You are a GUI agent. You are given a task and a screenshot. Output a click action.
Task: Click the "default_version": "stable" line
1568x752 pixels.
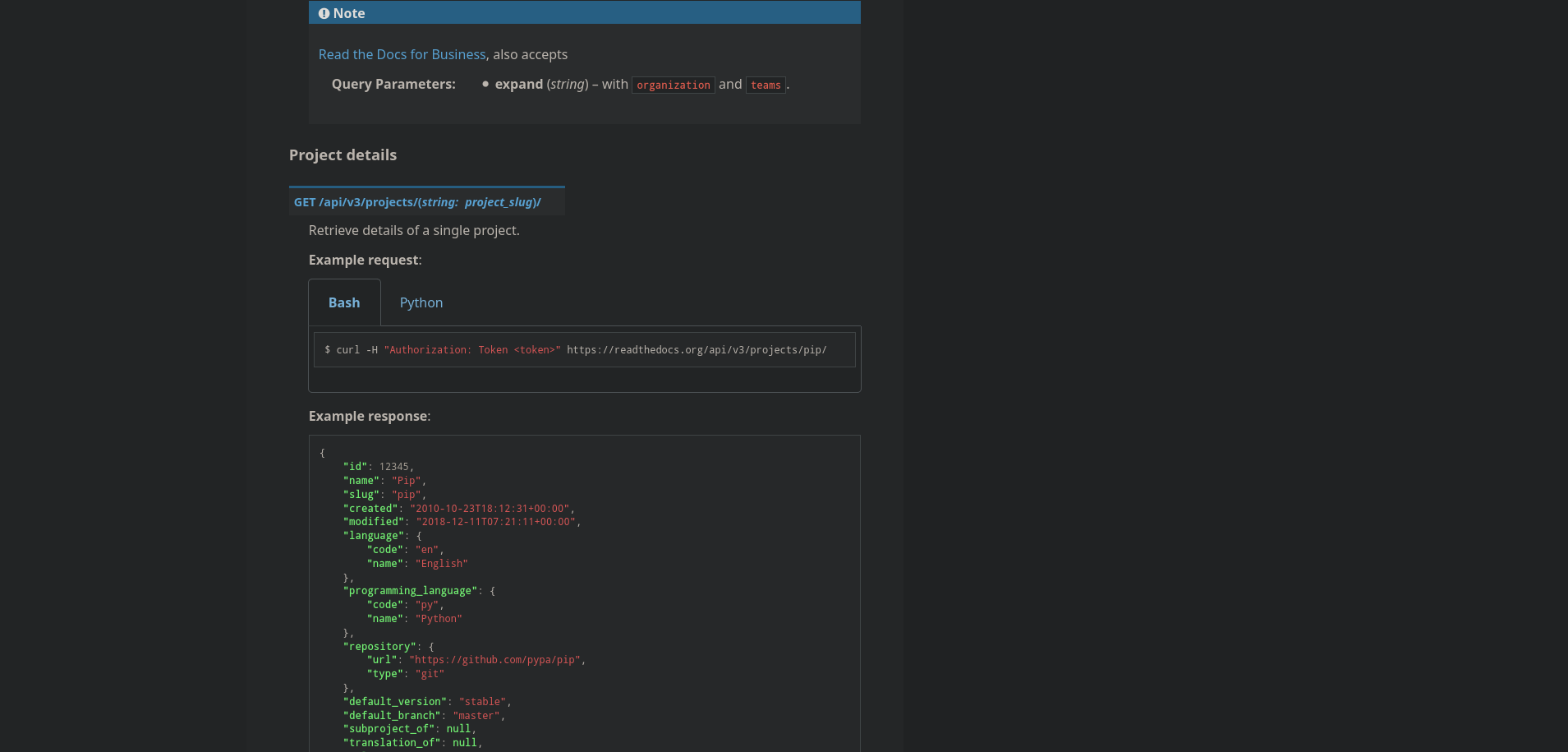pos(427,702)
